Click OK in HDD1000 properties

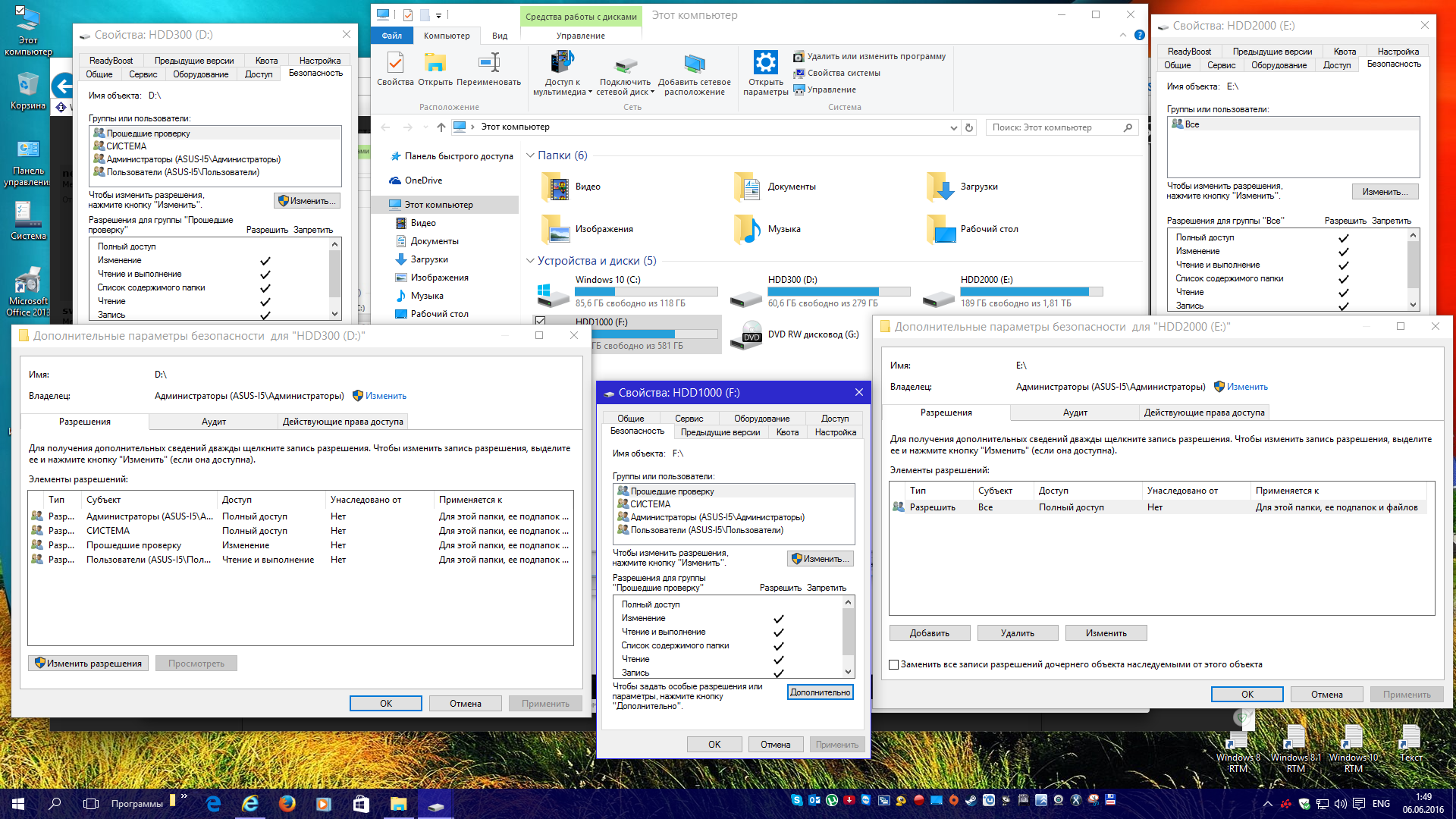(714, 745)
